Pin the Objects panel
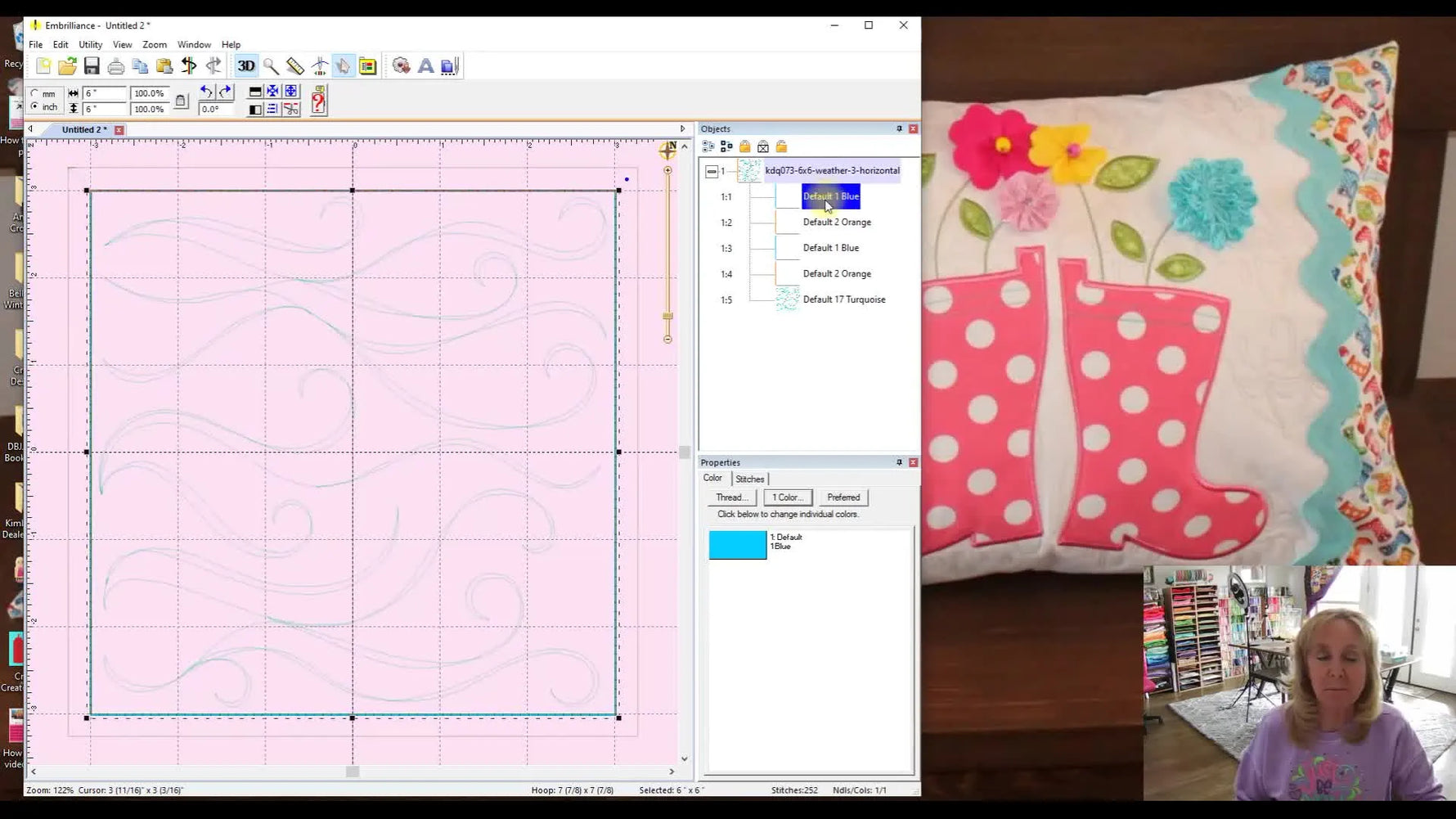This screenshot has height=819, width=1456. (899, 128)
